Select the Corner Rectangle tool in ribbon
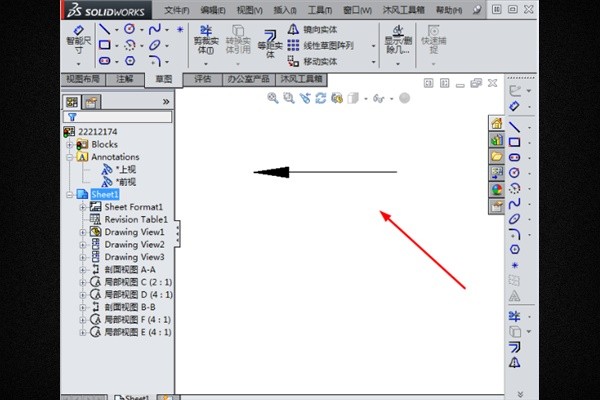Screen dimensions: 600x400 (104, 45)
